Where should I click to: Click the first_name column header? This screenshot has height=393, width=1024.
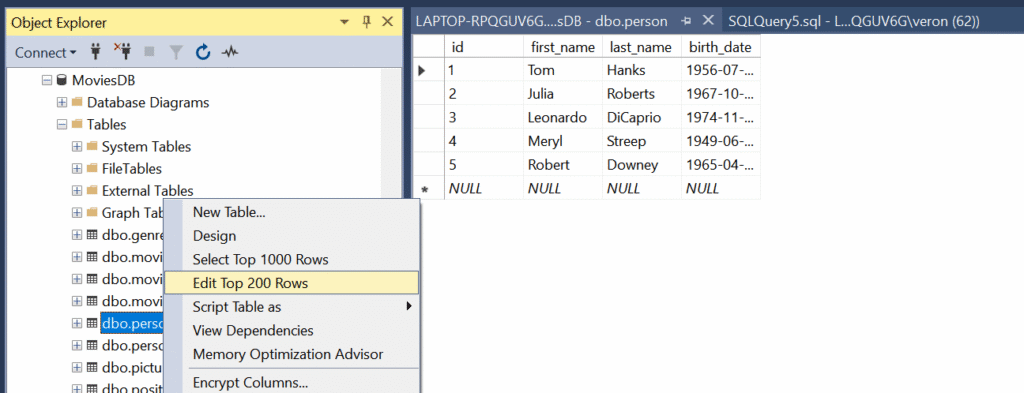point(562,46)
